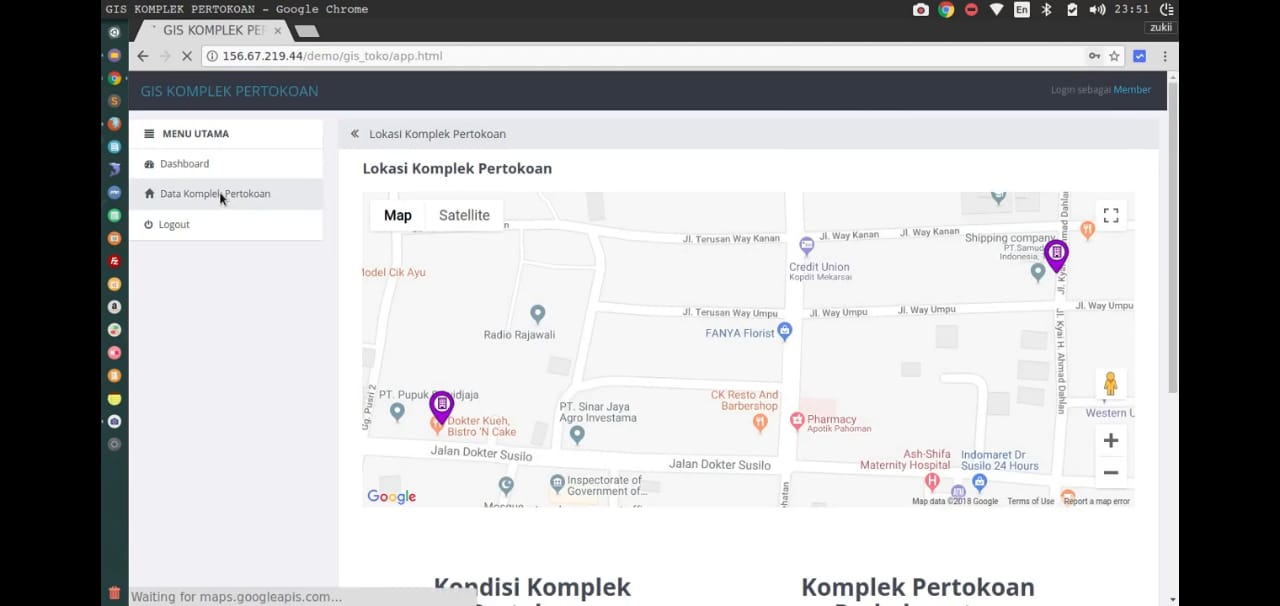The image size is (1280, 606).
Task: Bookmark this page with the star icon
Action: coord(1114,56)
